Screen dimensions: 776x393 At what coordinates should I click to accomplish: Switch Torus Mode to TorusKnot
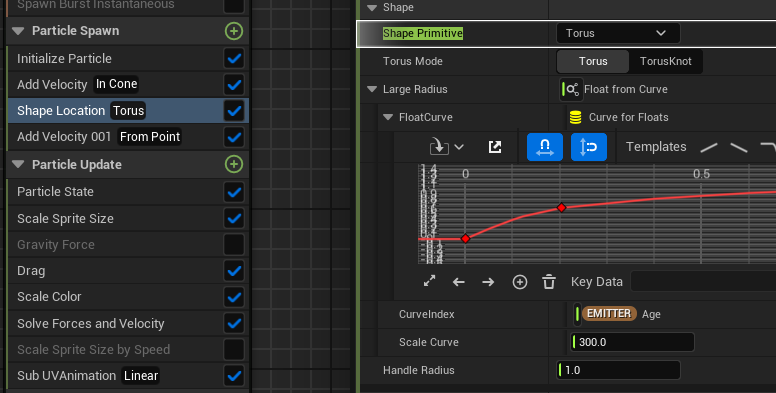[666, 61]
